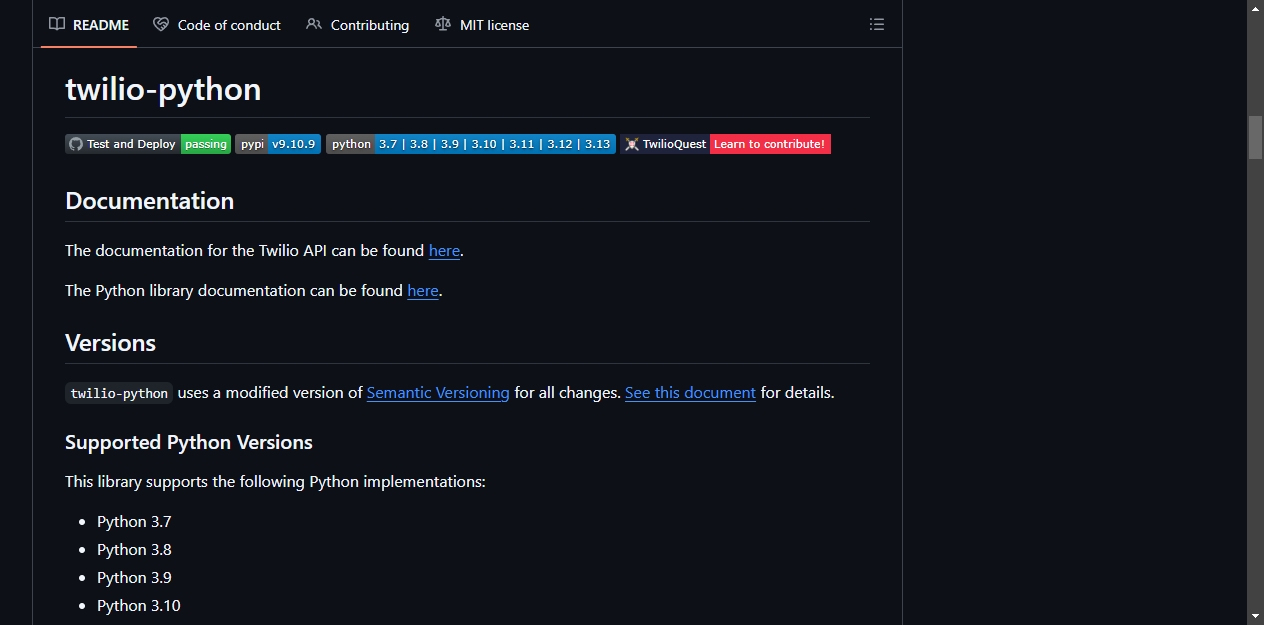Open Twilio API documentation 'here' link
This screenshot has height=625, width=1264.
(444, 251)
